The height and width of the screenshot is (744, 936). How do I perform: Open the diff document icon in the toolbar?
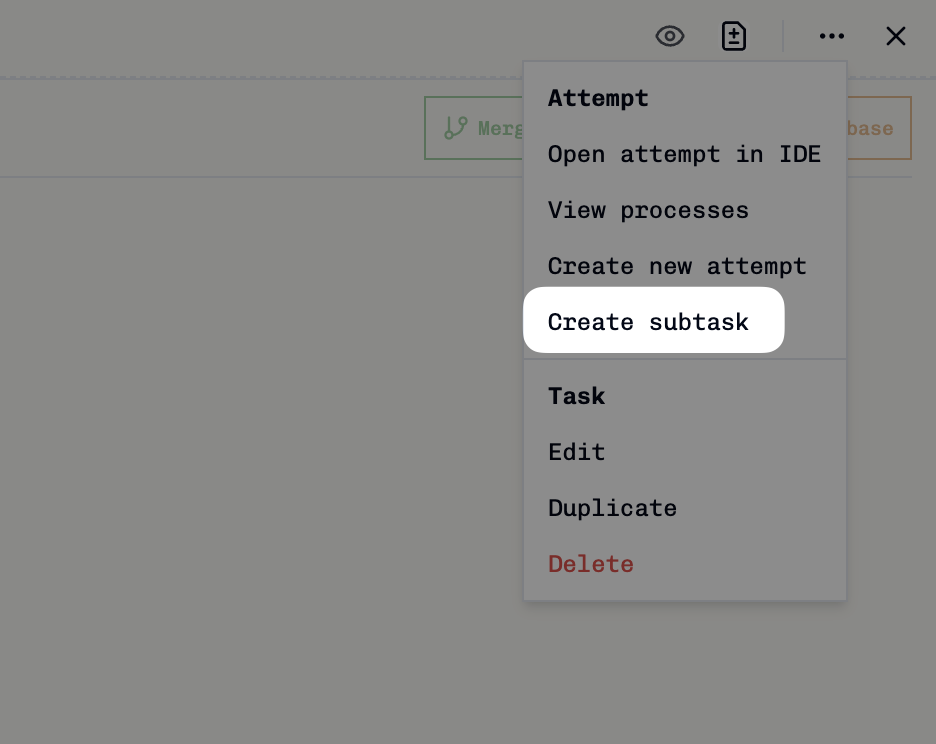(x=733, y=36)
